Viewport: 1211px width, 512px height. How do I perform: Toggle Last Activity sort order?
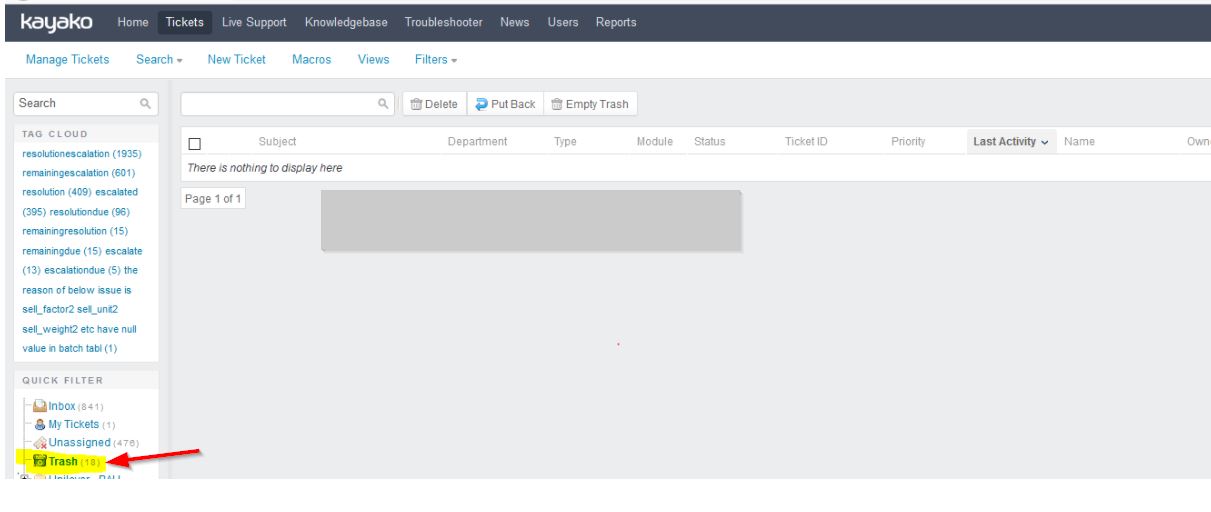(x=1011, y=142)
